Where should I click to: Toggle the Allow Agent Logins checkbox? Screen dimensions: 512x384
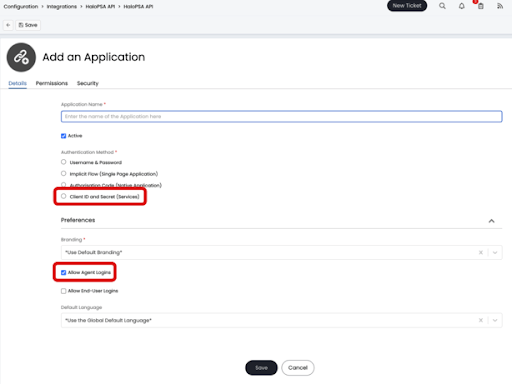[x=63, y=272]
